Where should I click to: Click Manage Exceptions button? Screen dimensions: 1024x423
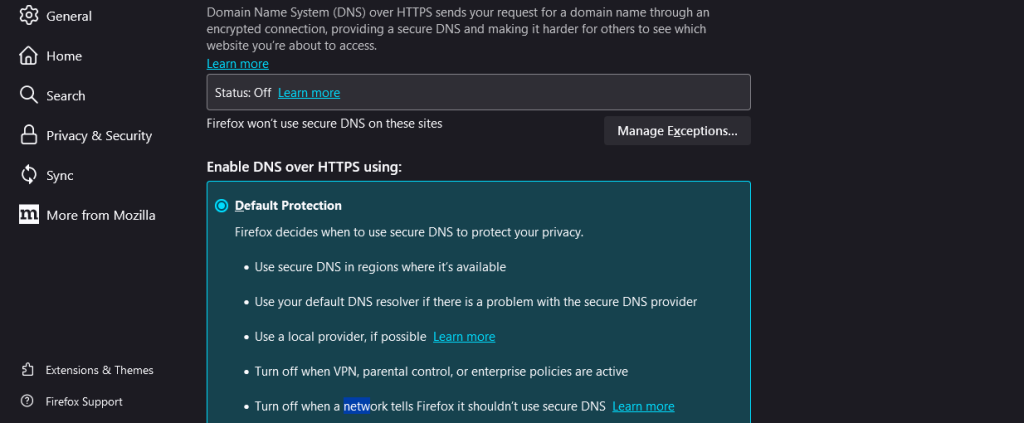click(x=677, y=131)
